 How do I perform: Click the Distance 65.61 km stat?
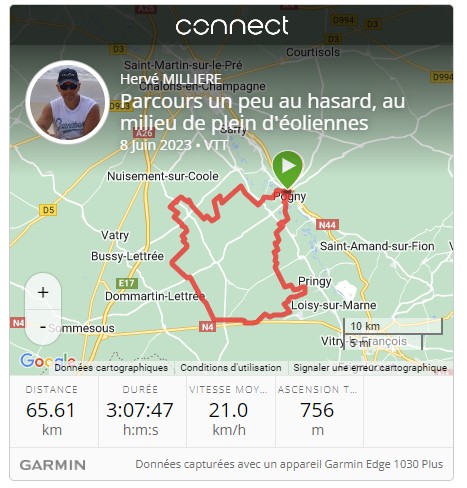51,412
